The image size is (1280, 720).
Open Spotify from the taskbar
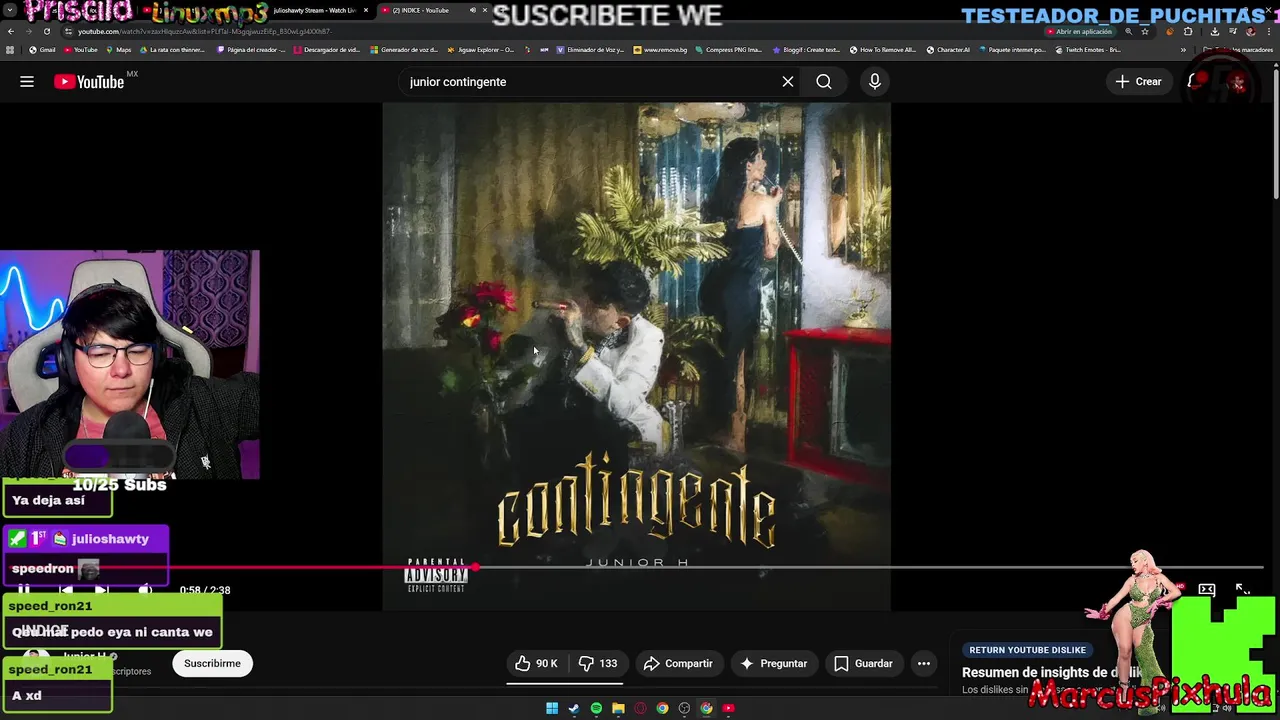click(596, 708)
